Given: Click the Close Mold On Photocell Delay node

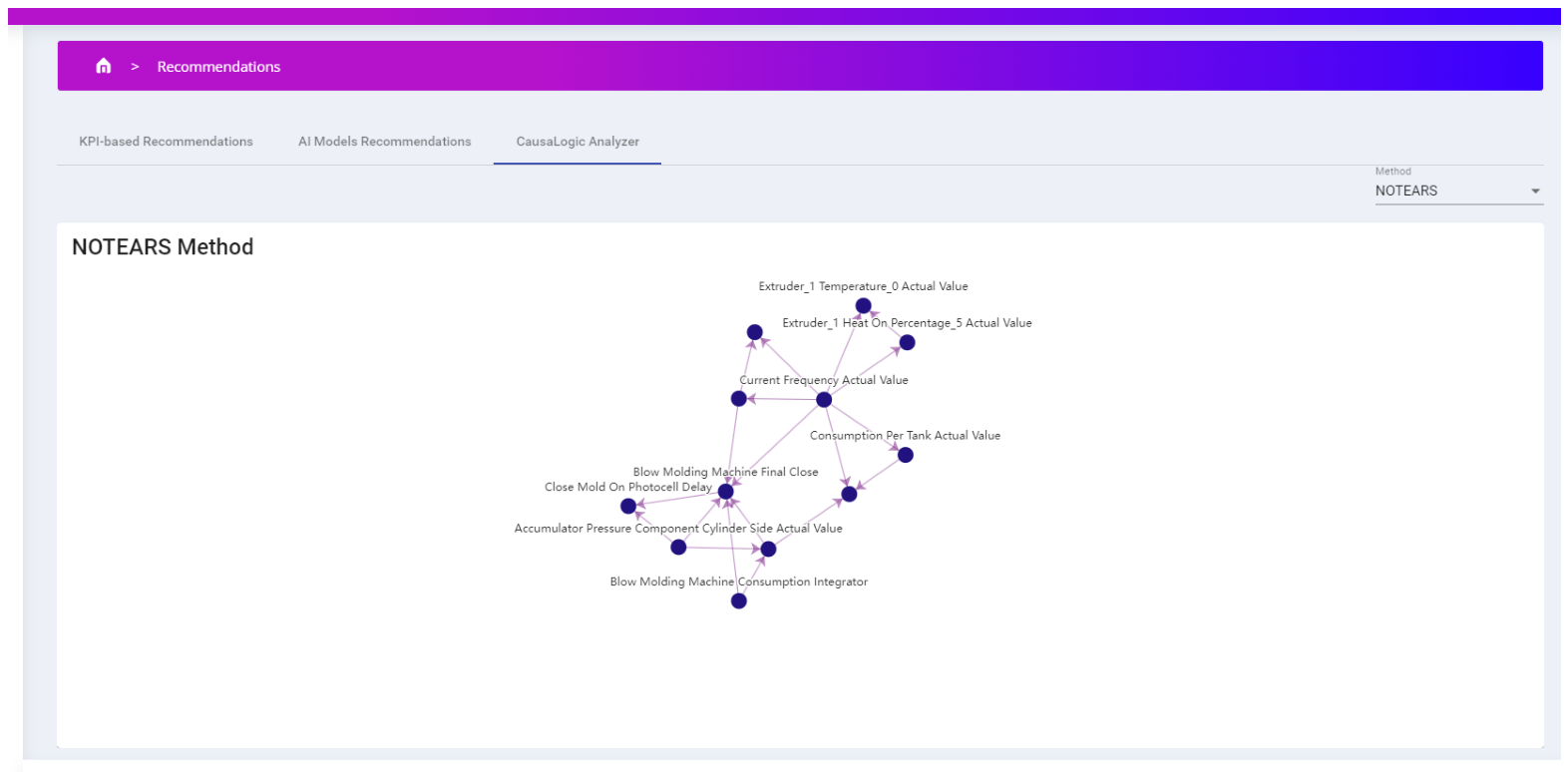Looking at the screenshot, I should (x=628, y=507).
